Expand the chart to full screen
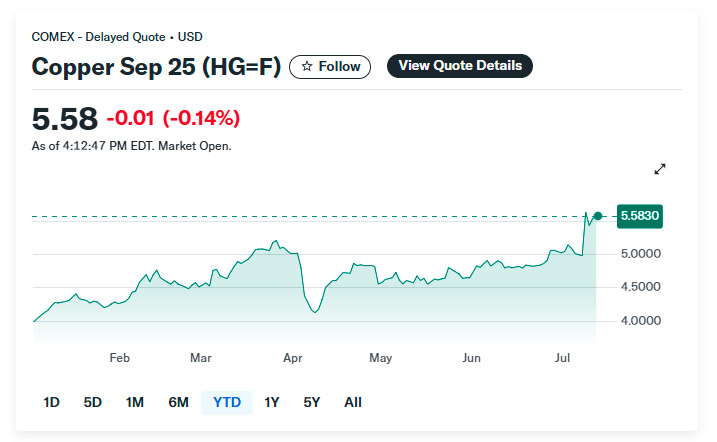 tap(660, 170)
